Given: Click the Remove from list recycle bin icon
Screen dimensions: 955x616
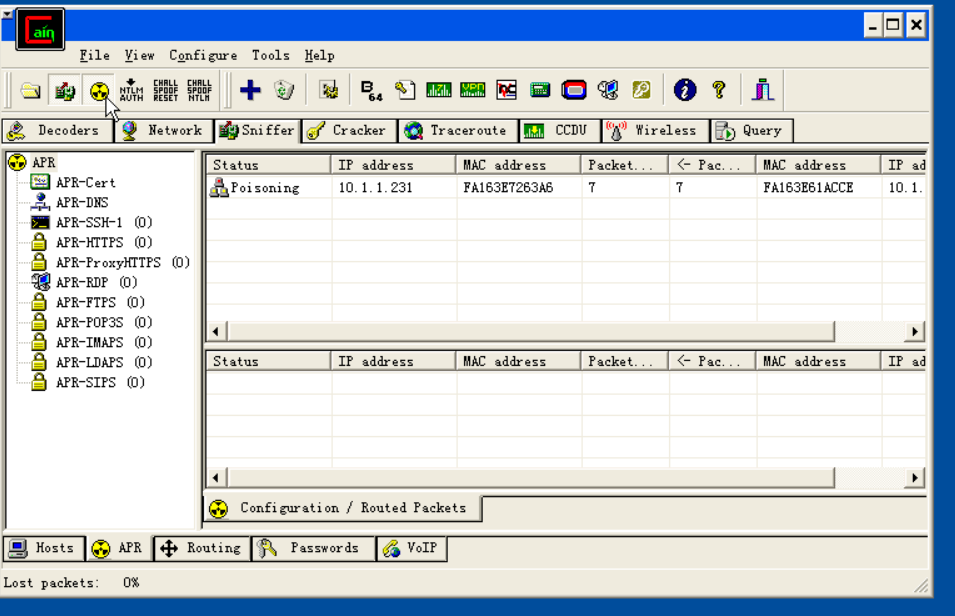Looking at the screenshot, I should 284,90.
